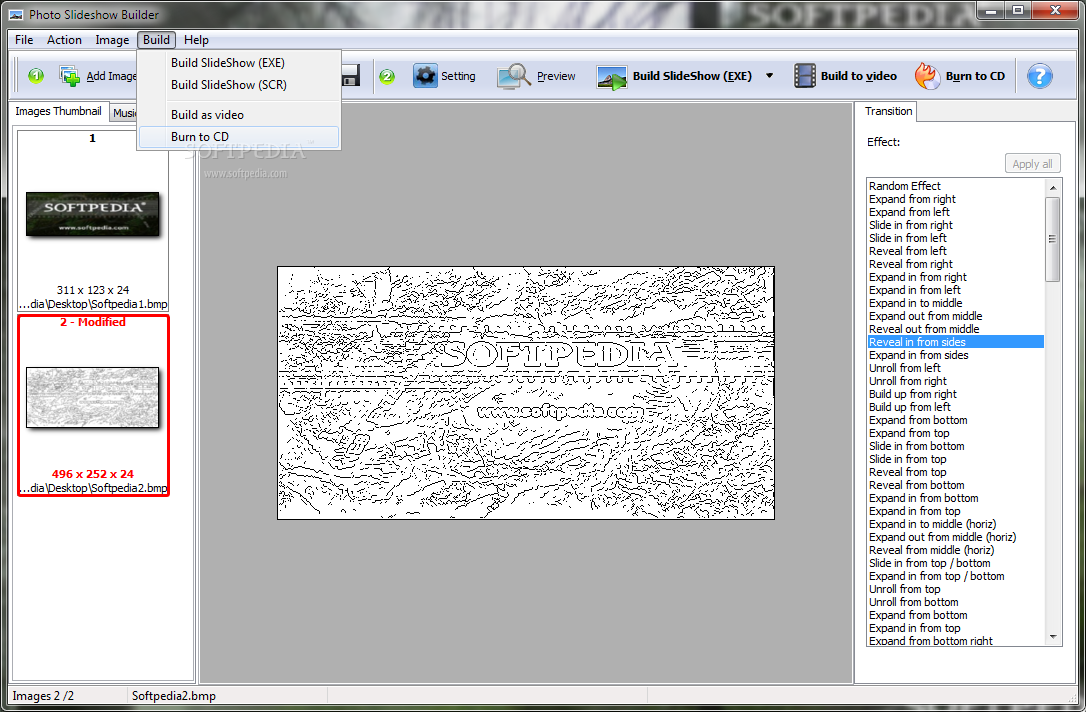Click the Burn to CD toolbar label
Screen dimensions: 1086x712
(x=975, y=75)
